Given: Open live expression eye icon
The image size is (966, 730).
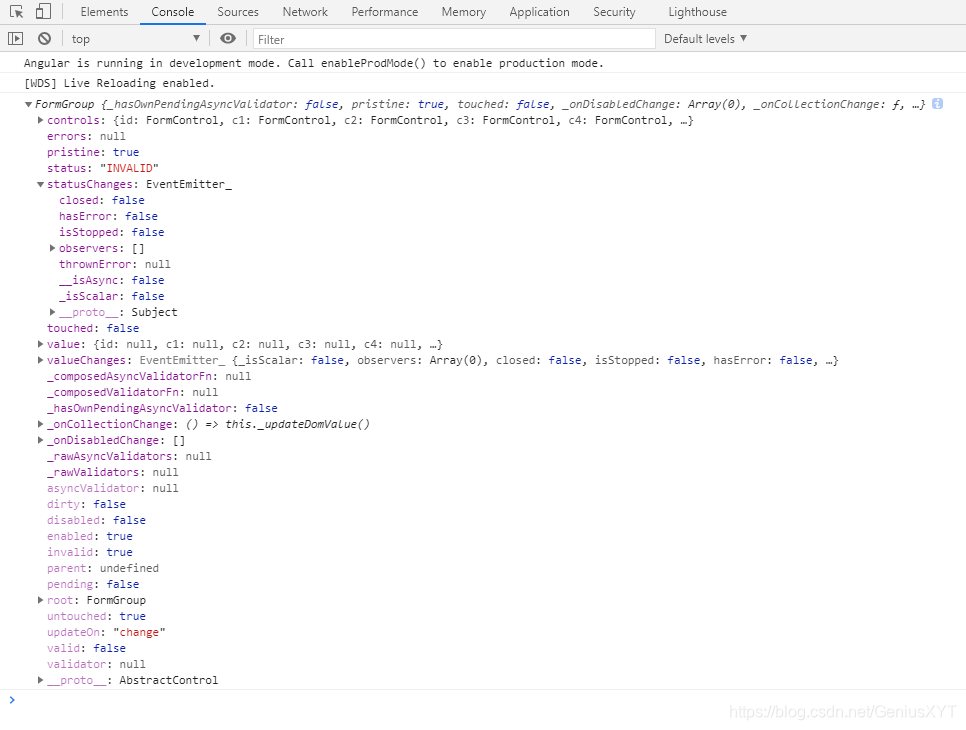Looking at the screenshot, I should tap(228, 39).
